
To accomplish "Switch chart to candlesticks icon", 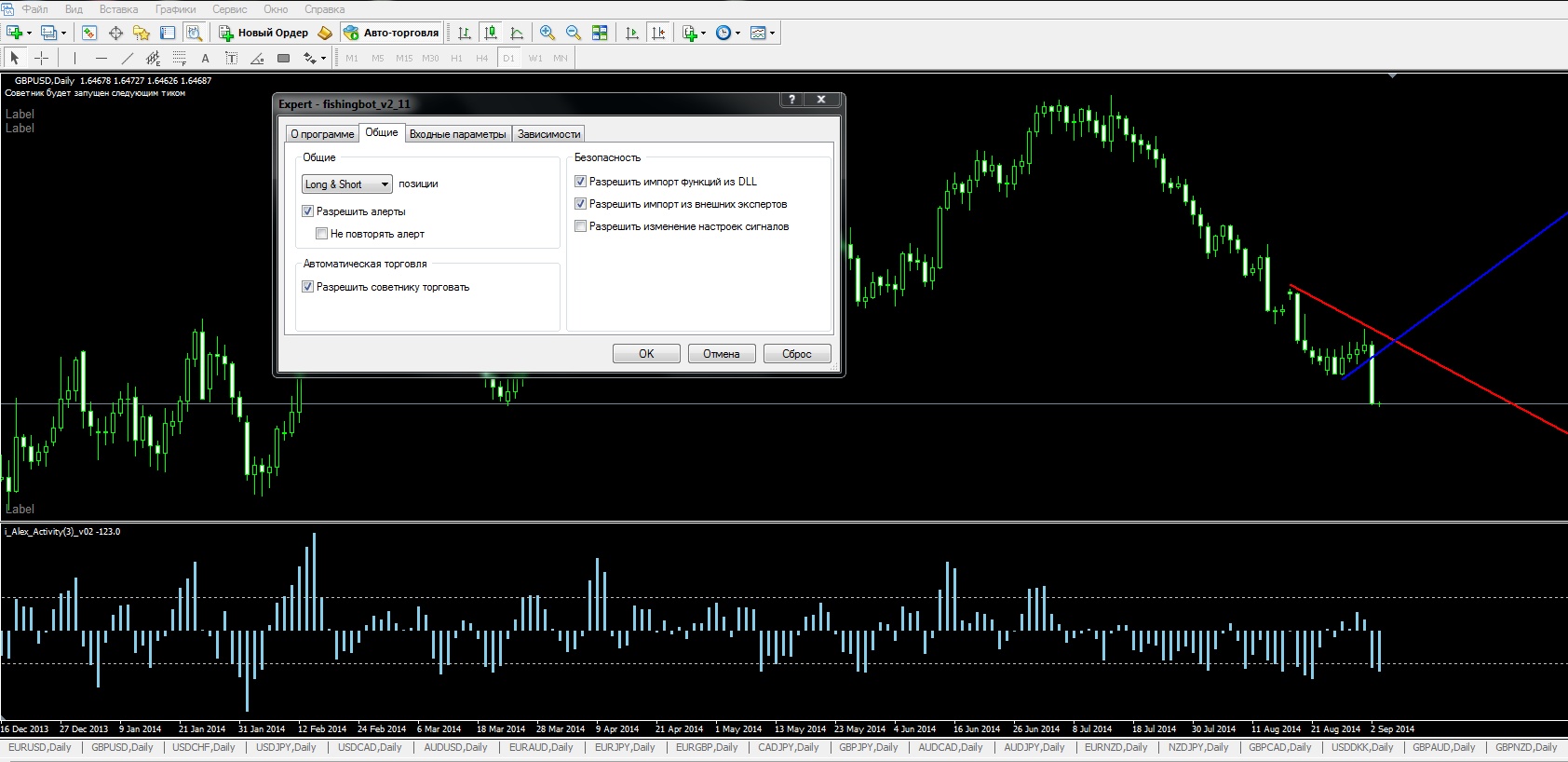I will click(x=491, y=33).
